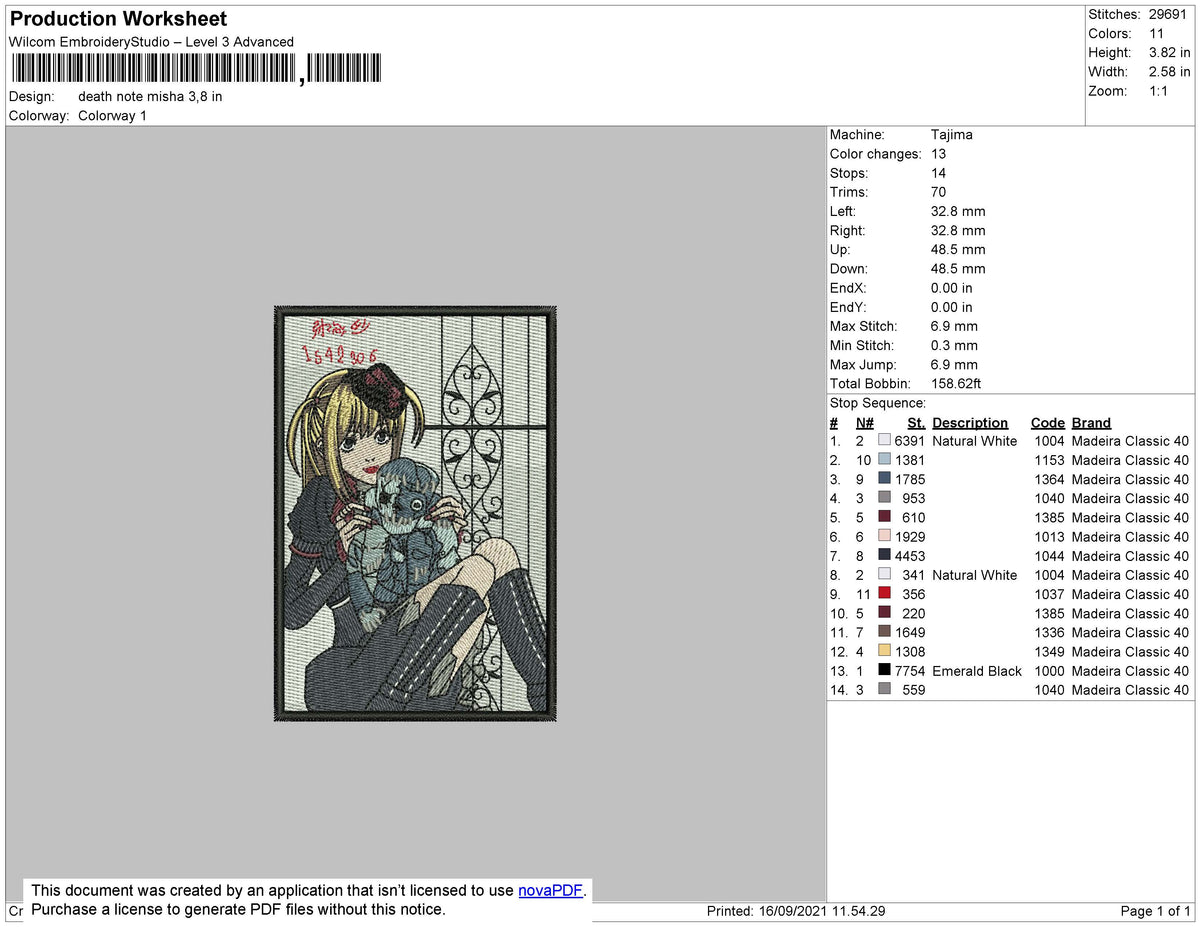Select the pale pink swatch at stop 6
1200x927 pixels.
pos(884,536)
